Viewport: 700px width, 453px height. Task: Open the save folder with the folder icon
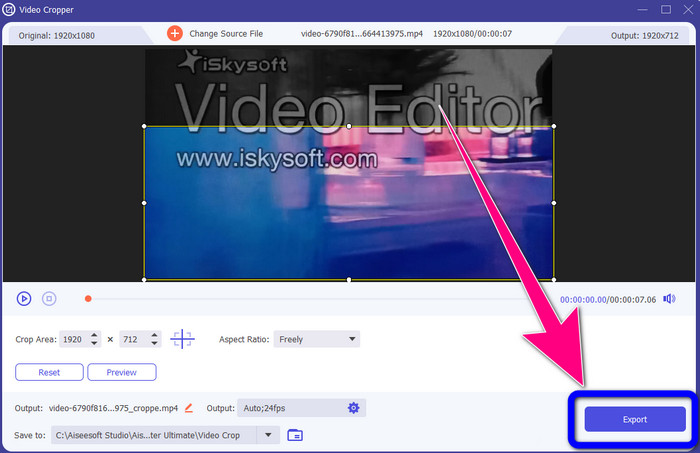pyautogui.click(x=295, y=435)
